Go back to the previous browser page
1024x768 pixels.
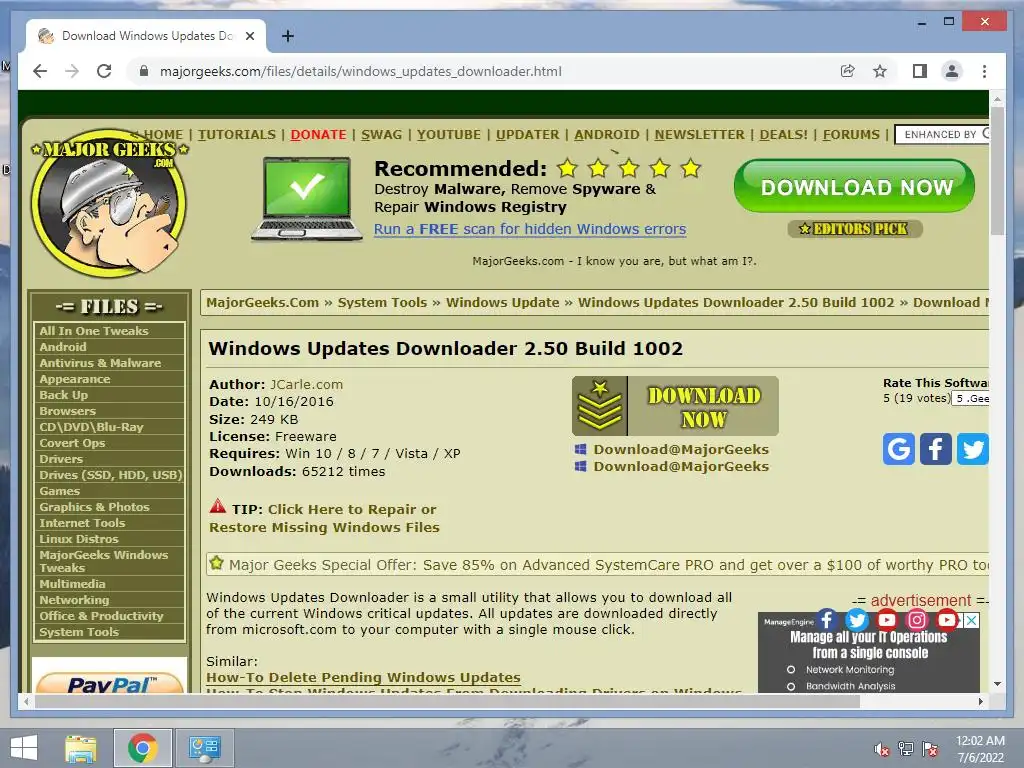click(x=40, y=71)
